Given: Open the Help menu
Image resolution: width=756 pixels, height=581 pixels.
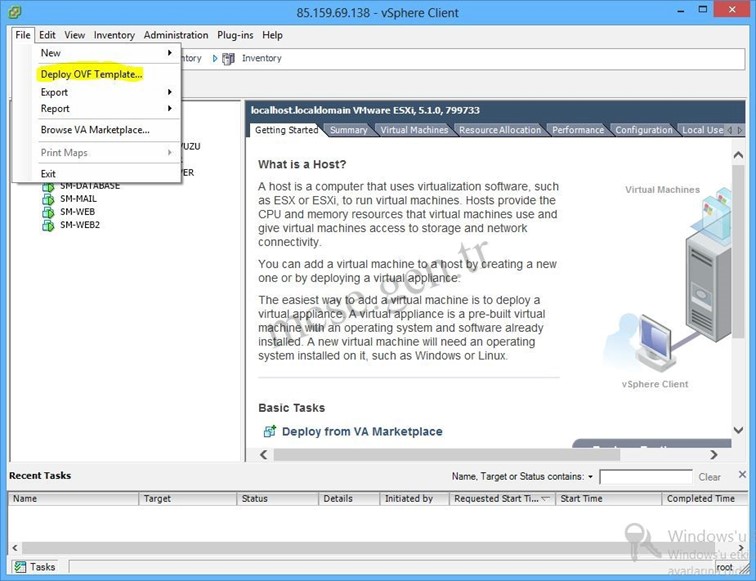Looking at the screenshot, I should (x=272, y=35).
